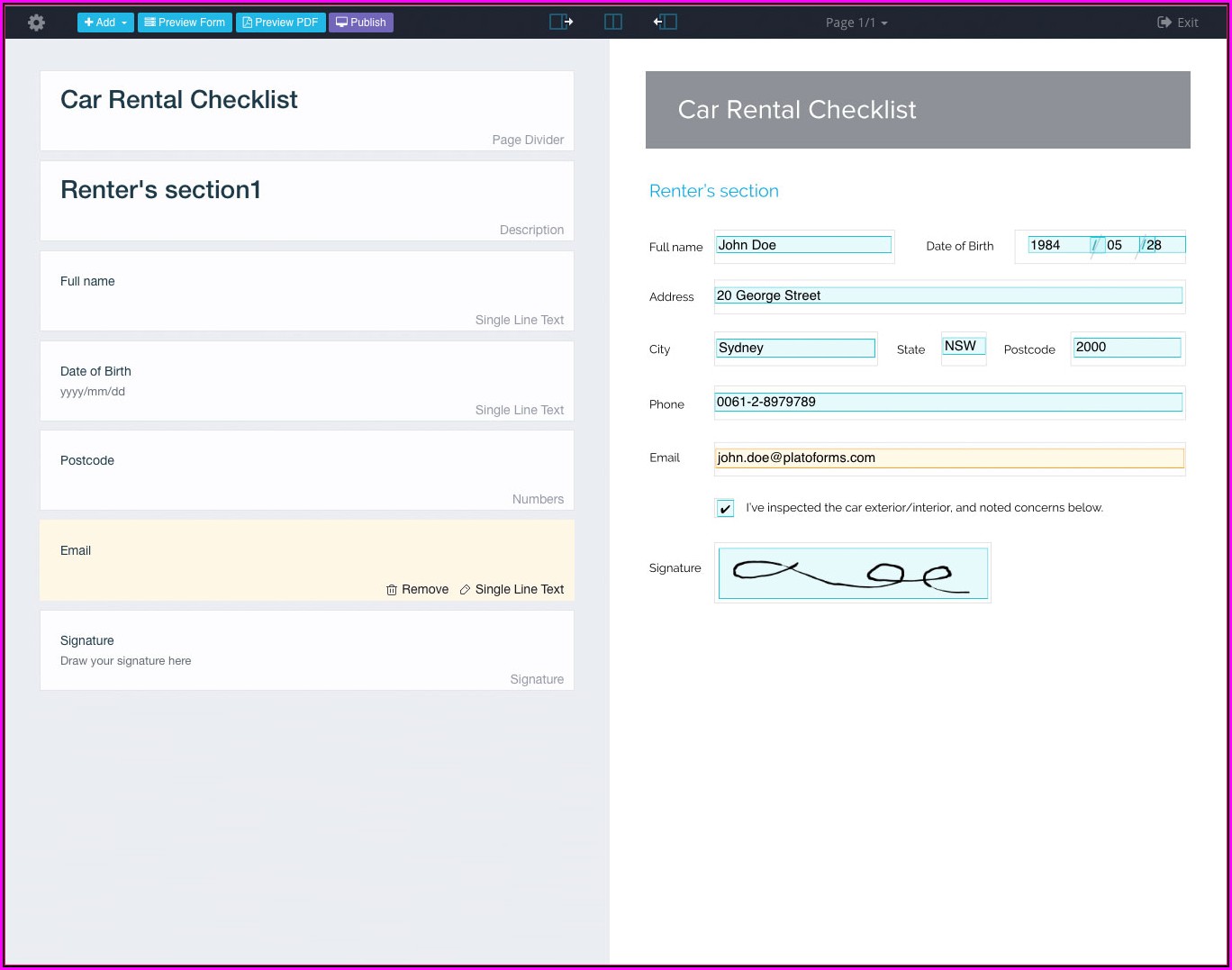This screenshot has height=970, width=1232.
Task: Select the Date of Birth field card
Action: click(306, 381)
